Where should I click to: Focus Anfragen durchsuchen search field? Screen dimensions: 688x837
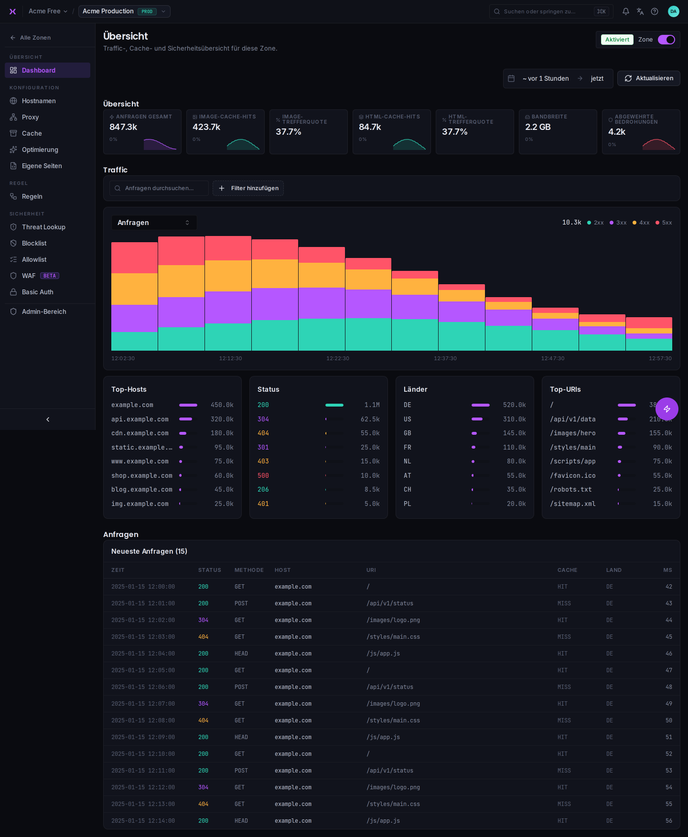click(x=159, y=188)
